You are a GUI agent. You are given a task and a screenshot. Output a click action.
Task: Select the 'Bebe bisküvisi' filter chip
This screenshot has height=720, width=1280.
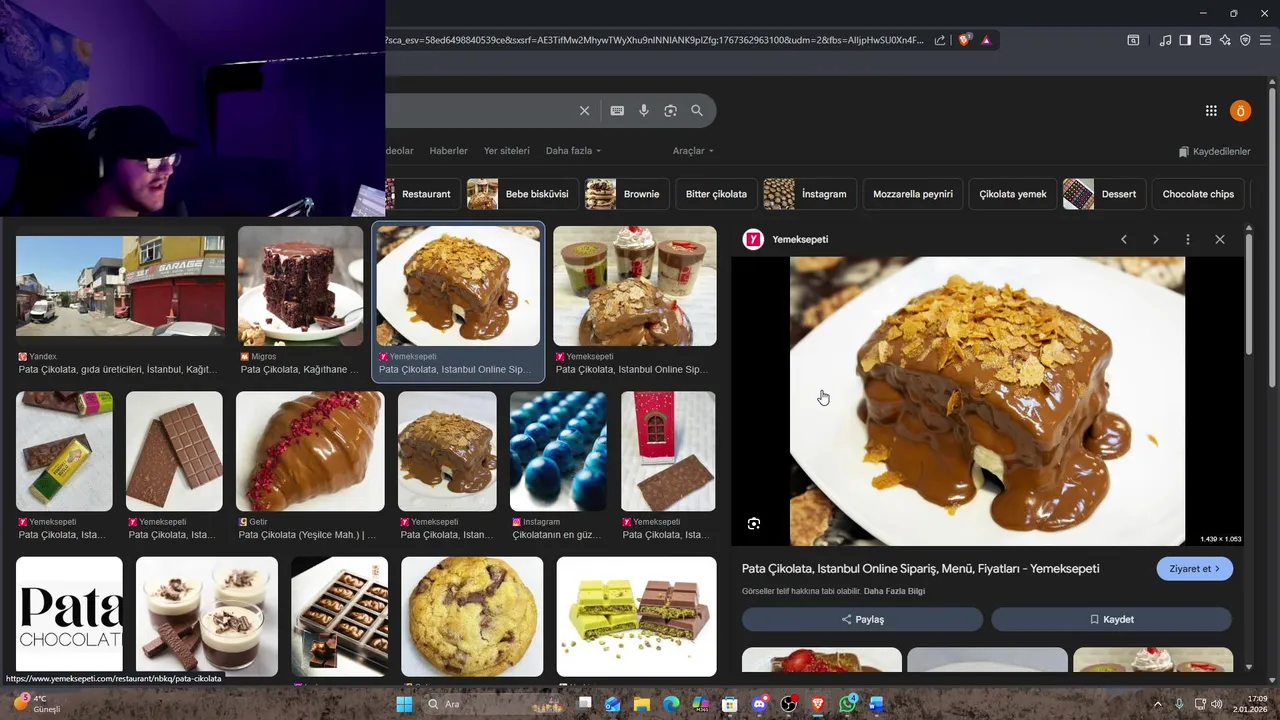[523, 194]
